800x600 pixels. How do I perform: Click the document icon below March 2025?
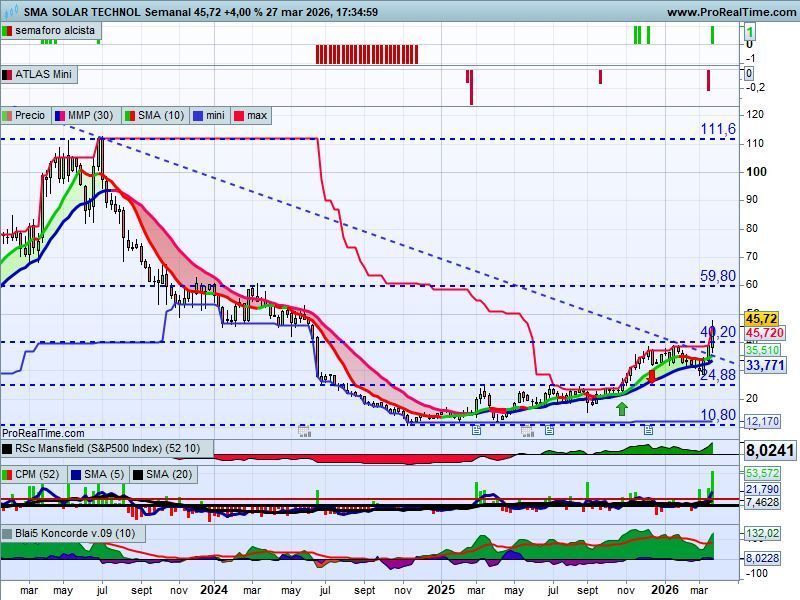coord(476,430)
